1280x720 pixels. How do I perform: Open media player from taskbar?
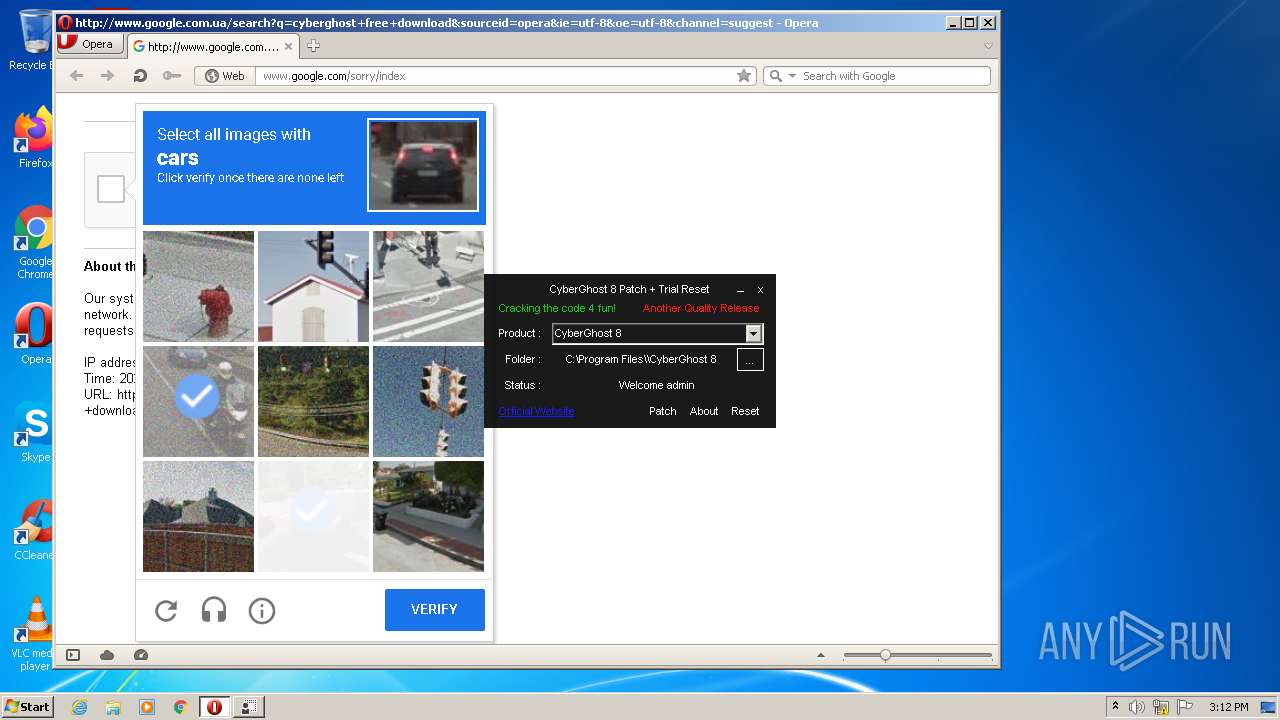coord(147,707)
